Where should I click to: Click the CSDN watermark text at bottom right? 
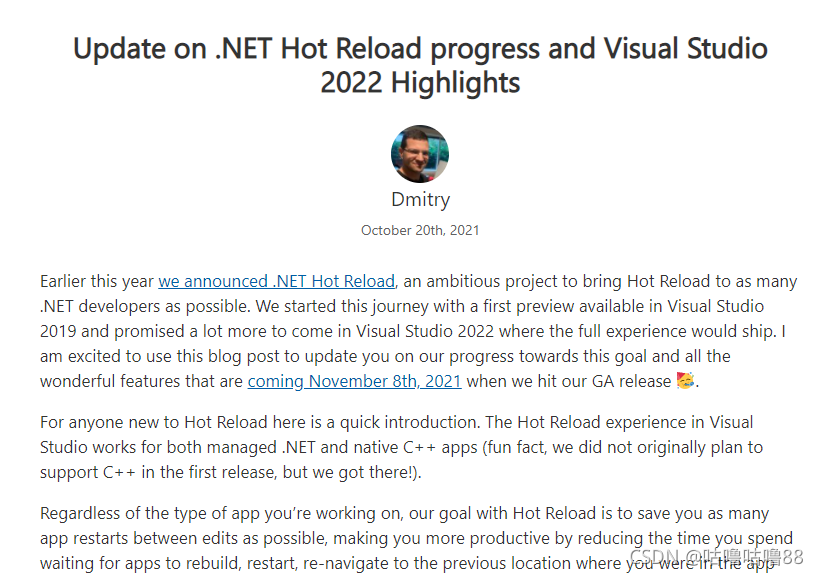716,557
